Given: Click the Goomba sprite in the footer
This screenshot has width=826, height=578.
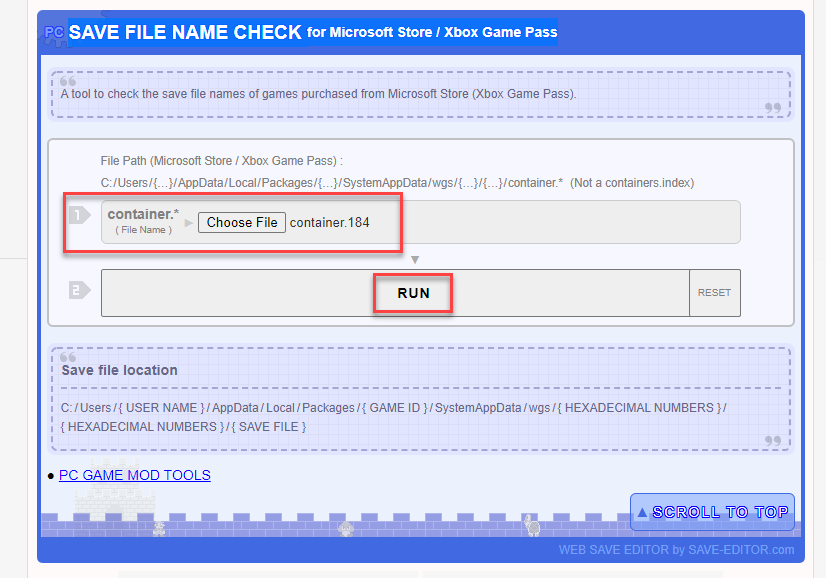Looking at the screenshot, I should [346, 528].
